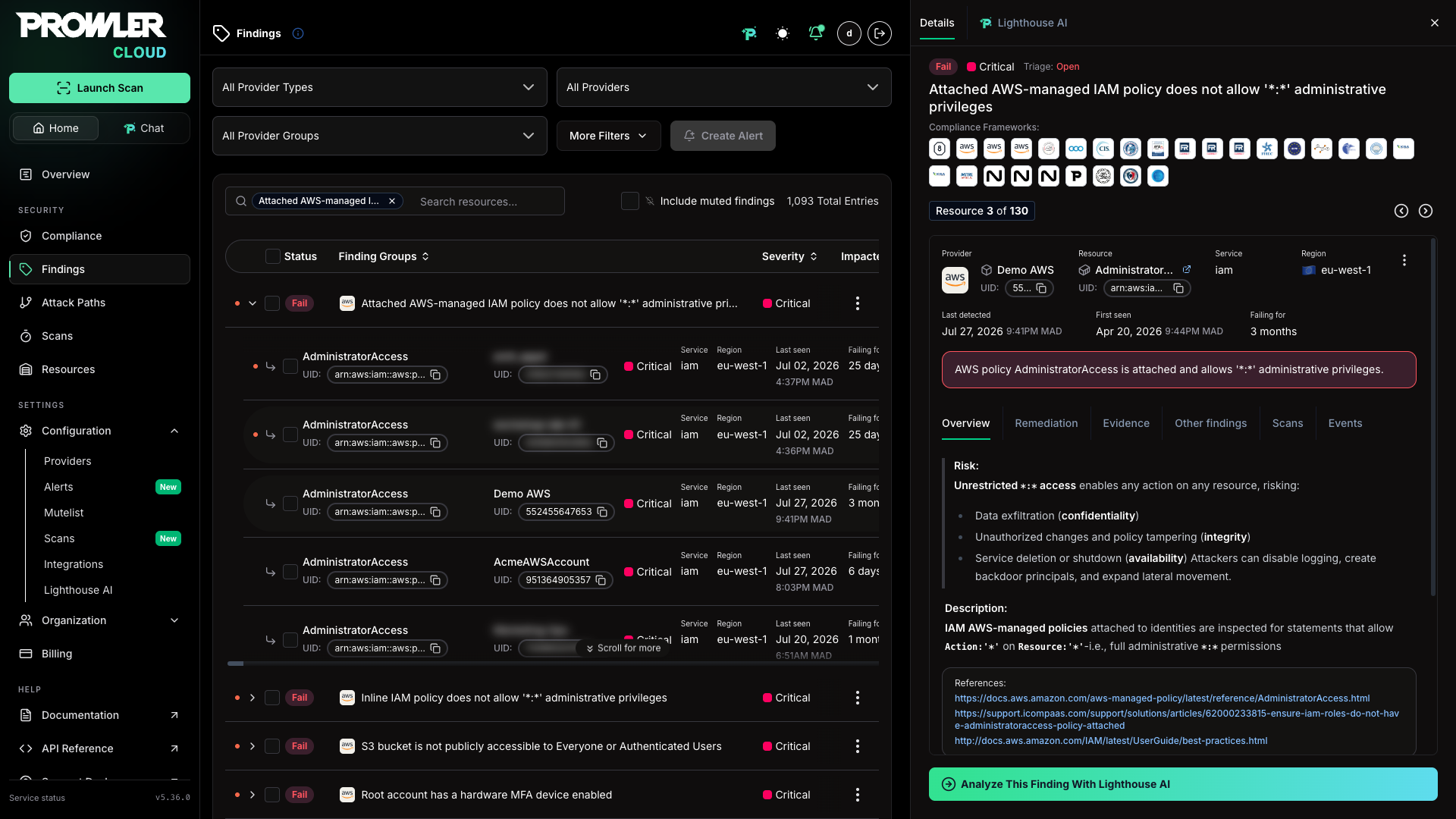Open the Other findings tab

pos(1210,423)
